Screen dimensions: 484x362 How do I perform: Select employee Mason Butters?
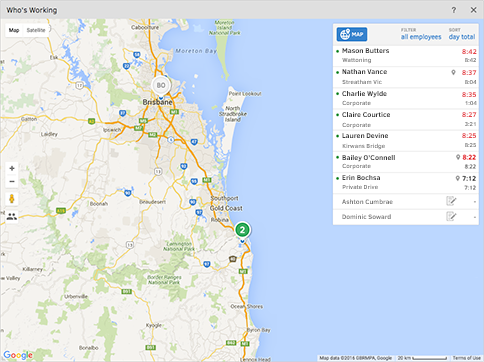click(x=406, y=56)
